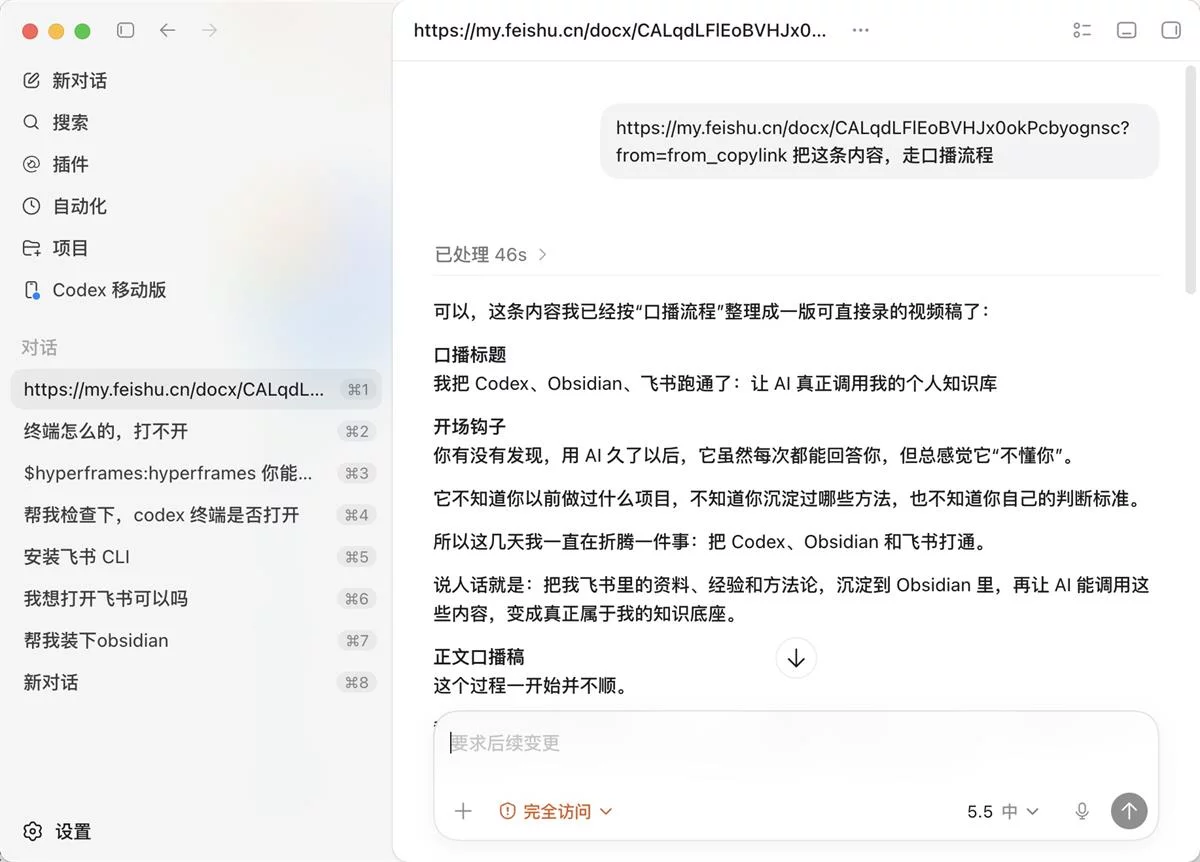Click the new conversation pencil icon
This screenshot has width=1200, height=862.
pyautogui.click(x=32, y=81)
